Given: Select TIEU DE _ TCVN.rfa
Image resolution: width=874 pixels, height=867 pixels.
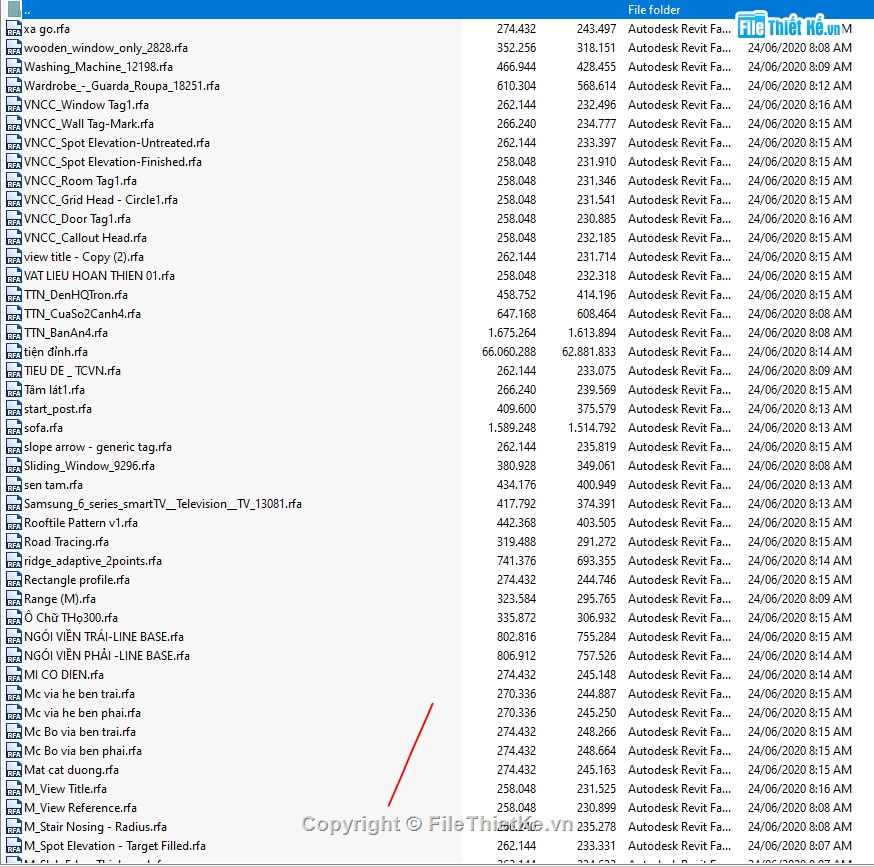Looking at the screenshot, I should pyautogui.click(x=72, y=371).
